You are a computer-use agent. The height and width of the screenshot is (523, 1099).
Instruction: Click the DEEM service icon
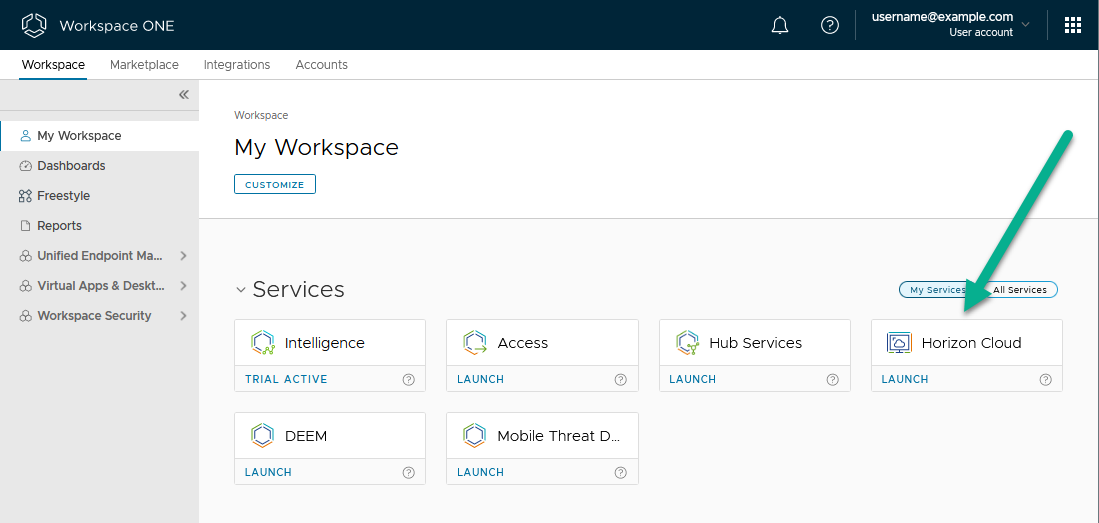(263, 435)
